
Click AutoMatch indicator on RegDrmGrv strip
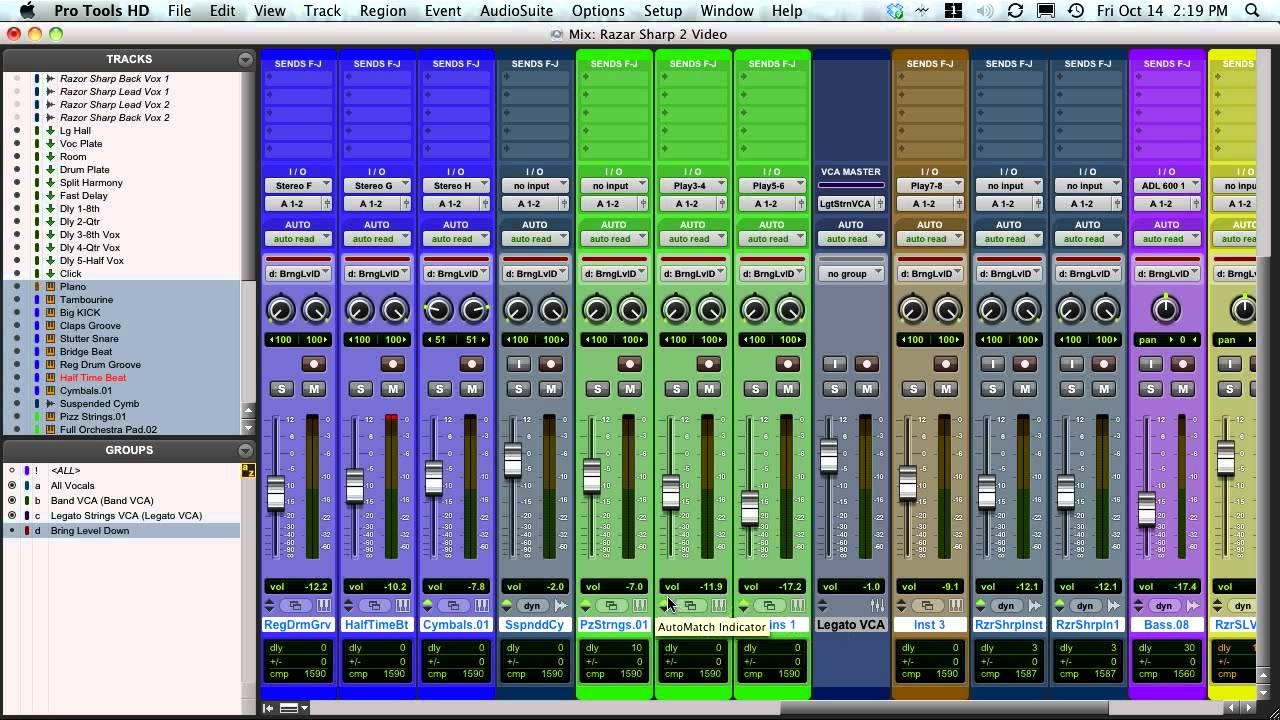(x=269, y=606)
